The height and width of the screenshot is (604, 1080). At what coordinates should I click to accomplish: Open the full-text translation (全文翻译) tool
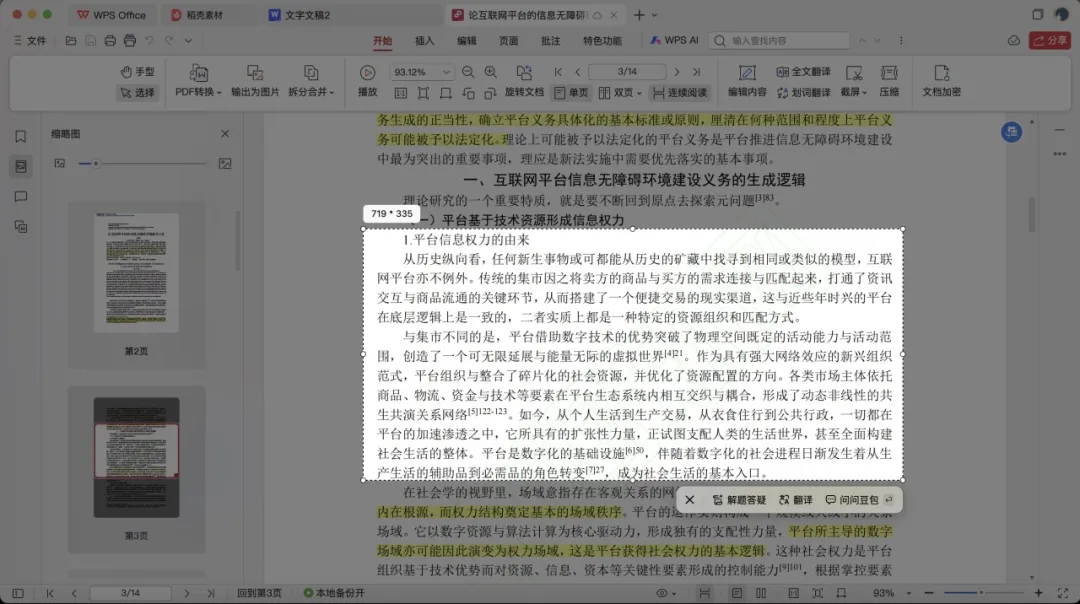pos(803,72)
